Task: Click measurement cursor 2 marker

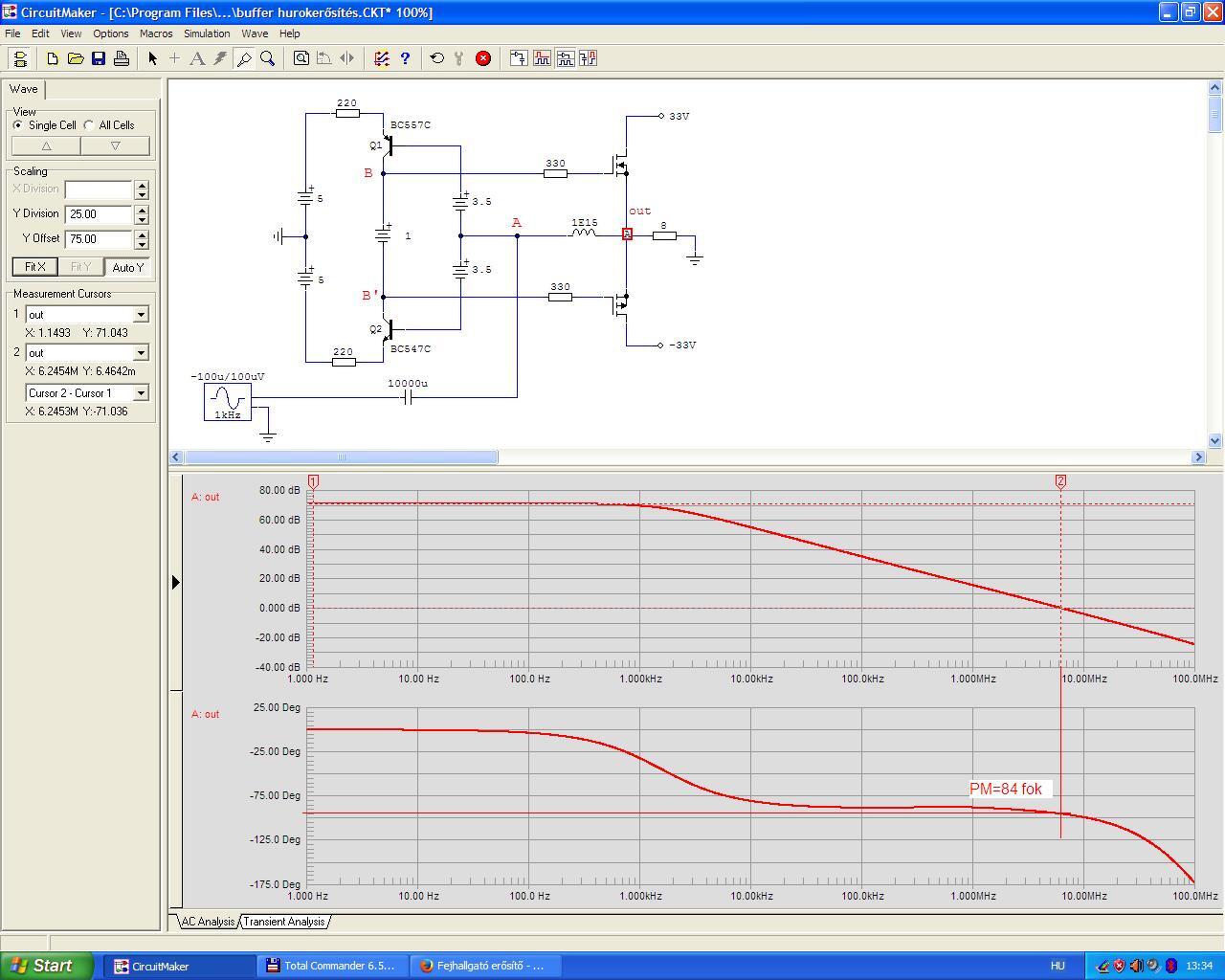Action: pyautogui.click(x=1060, y=481)
